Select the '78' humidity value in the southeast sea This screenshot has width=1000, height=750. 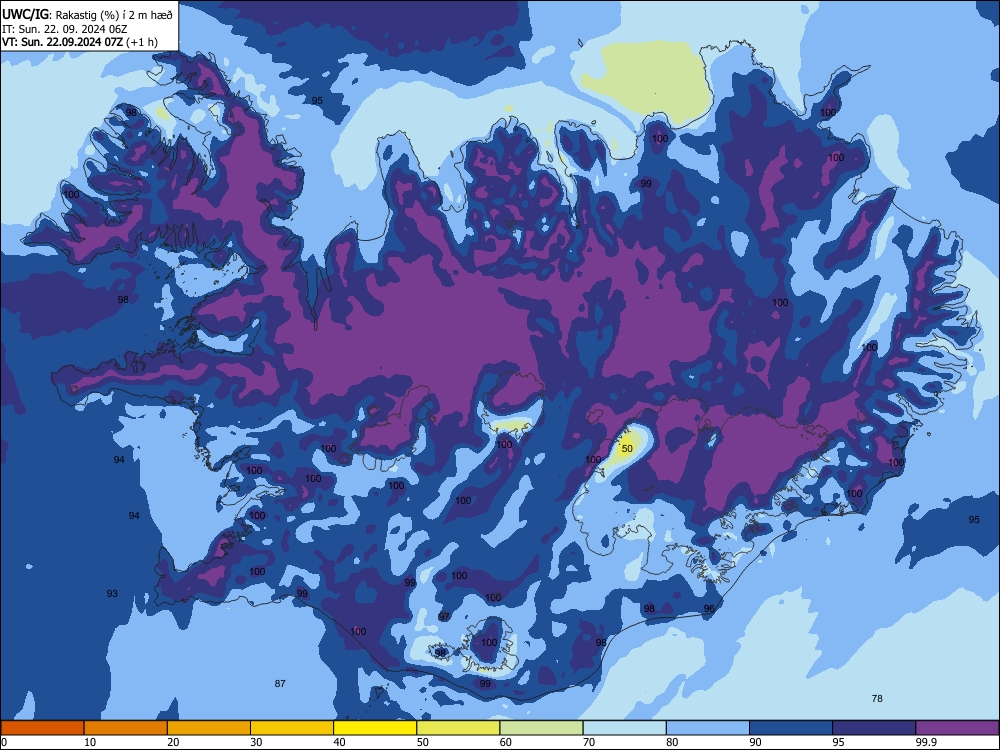tap(877, 698)
